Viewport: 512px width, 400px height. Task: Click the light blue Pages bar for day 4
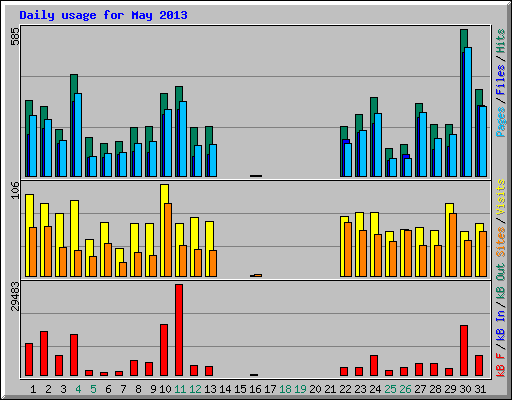78,135
